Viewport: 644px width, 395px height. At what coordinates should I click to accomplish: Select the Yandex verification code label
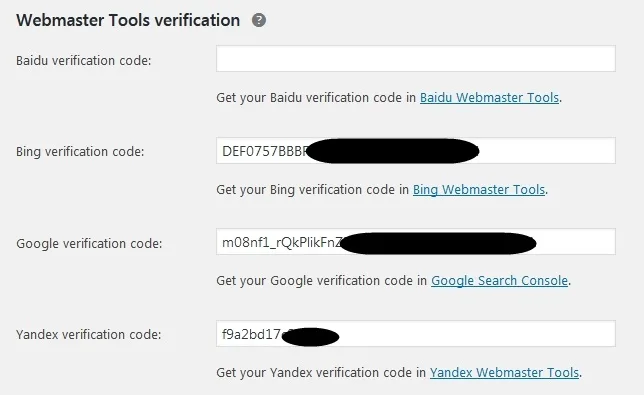point(89,335)
